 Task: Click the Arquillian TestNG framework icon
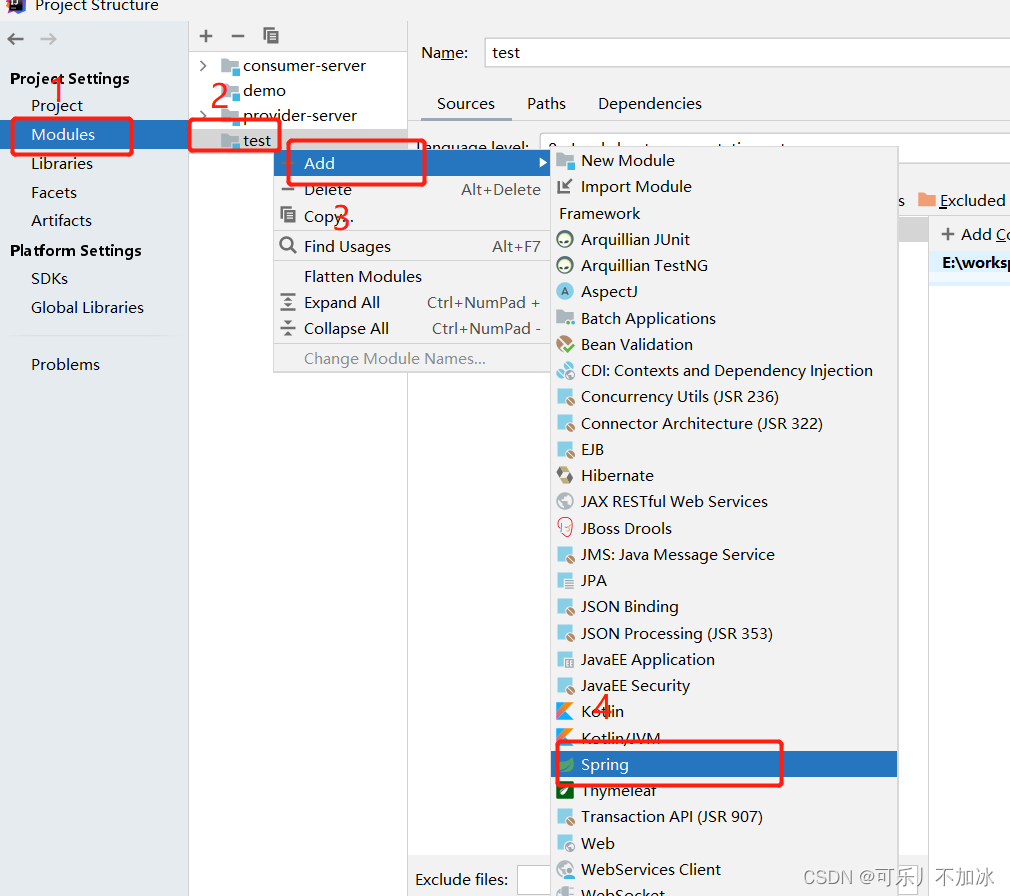pyautogui.click(x=565, y=265)
